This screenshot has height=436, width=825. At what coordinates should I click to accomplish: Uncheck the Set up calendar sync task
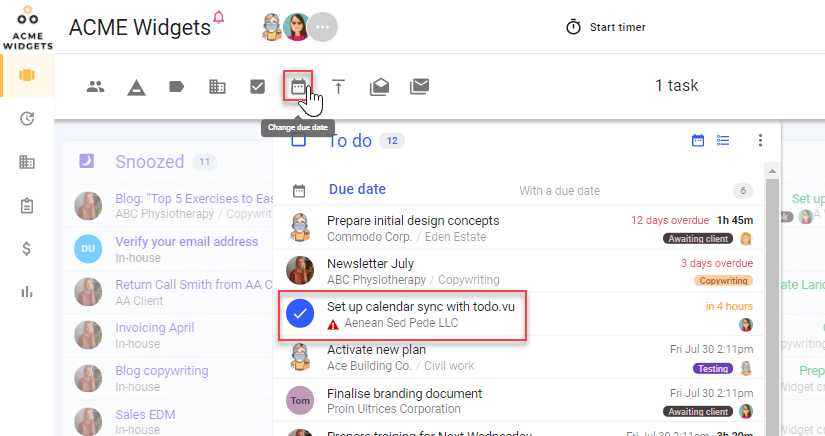tap(300, 313)
